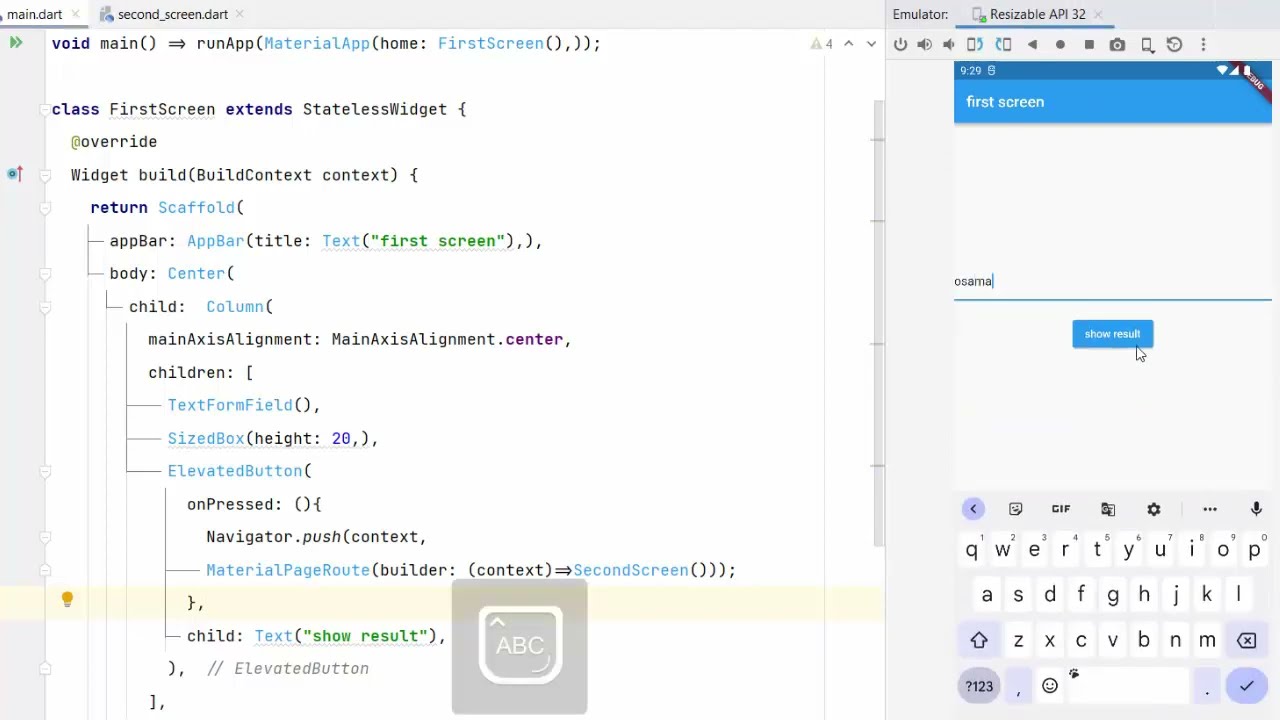Screen dimensions: 1280x720
Task: Close the Resizable API 32 emulator tab
Action: (x=1098, y=14)
